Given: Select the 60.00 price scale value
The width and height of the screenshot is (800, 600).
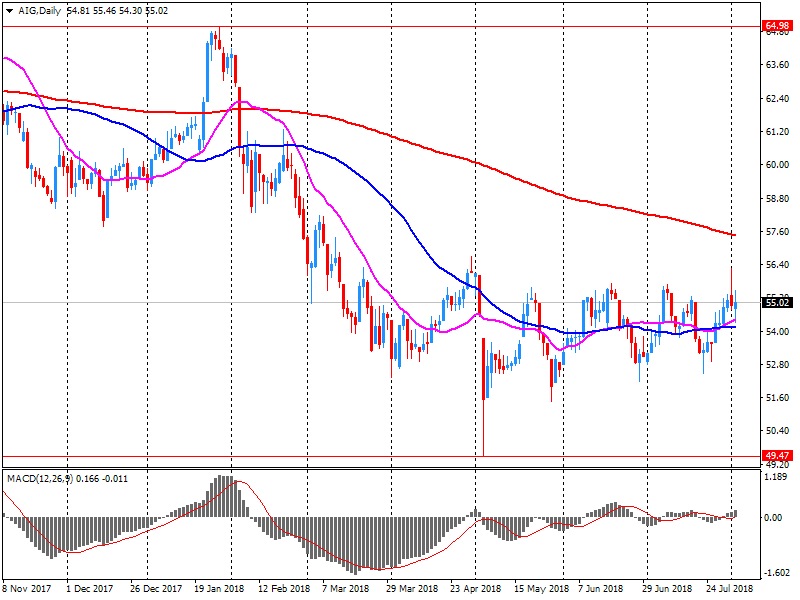Looking at the screenshot, I should tap(777, 165).
